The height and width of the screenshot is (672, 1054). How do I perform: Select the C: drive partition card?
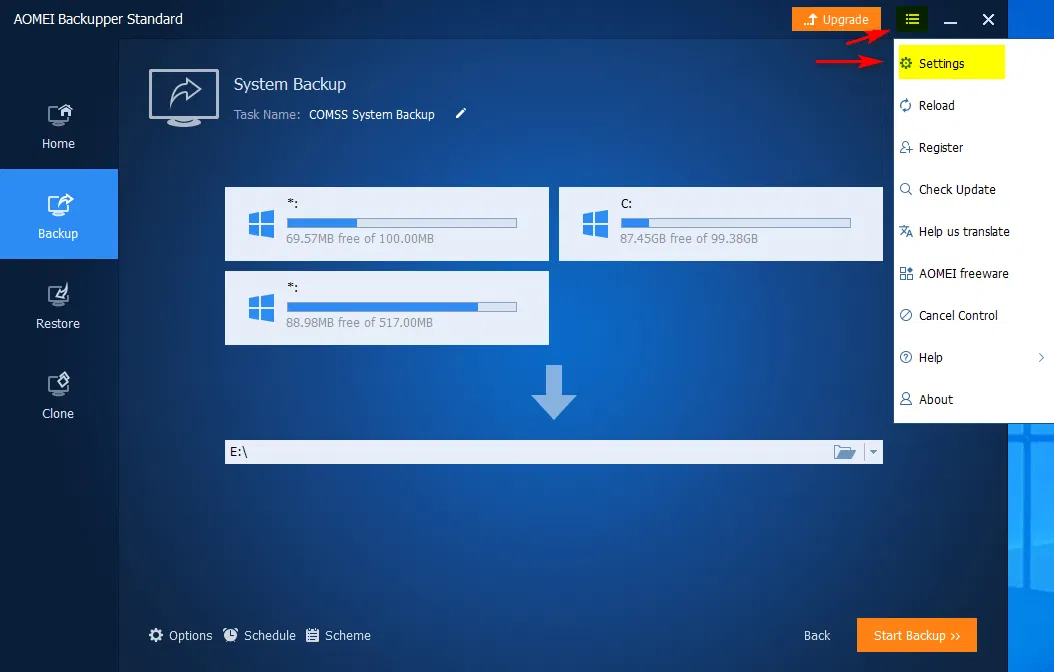click(x=721, y=224)
